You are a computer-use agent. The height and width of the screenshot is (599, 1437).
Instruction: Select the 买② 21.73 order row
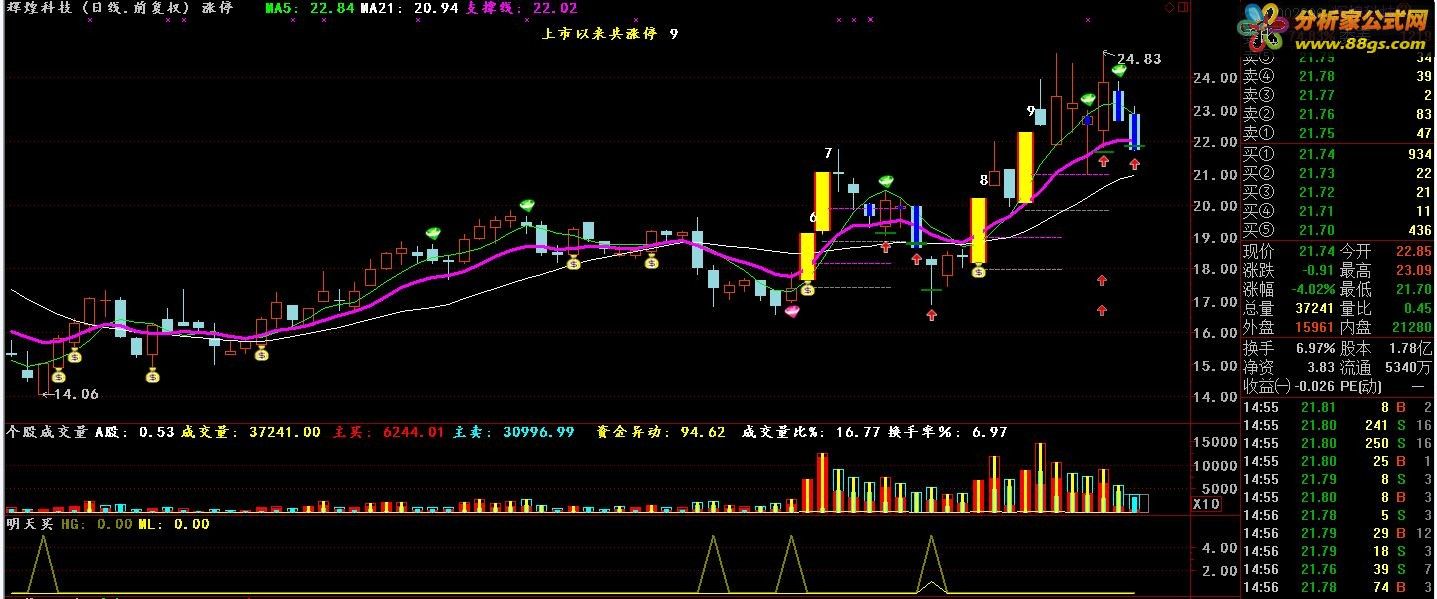coord(1337,173)
